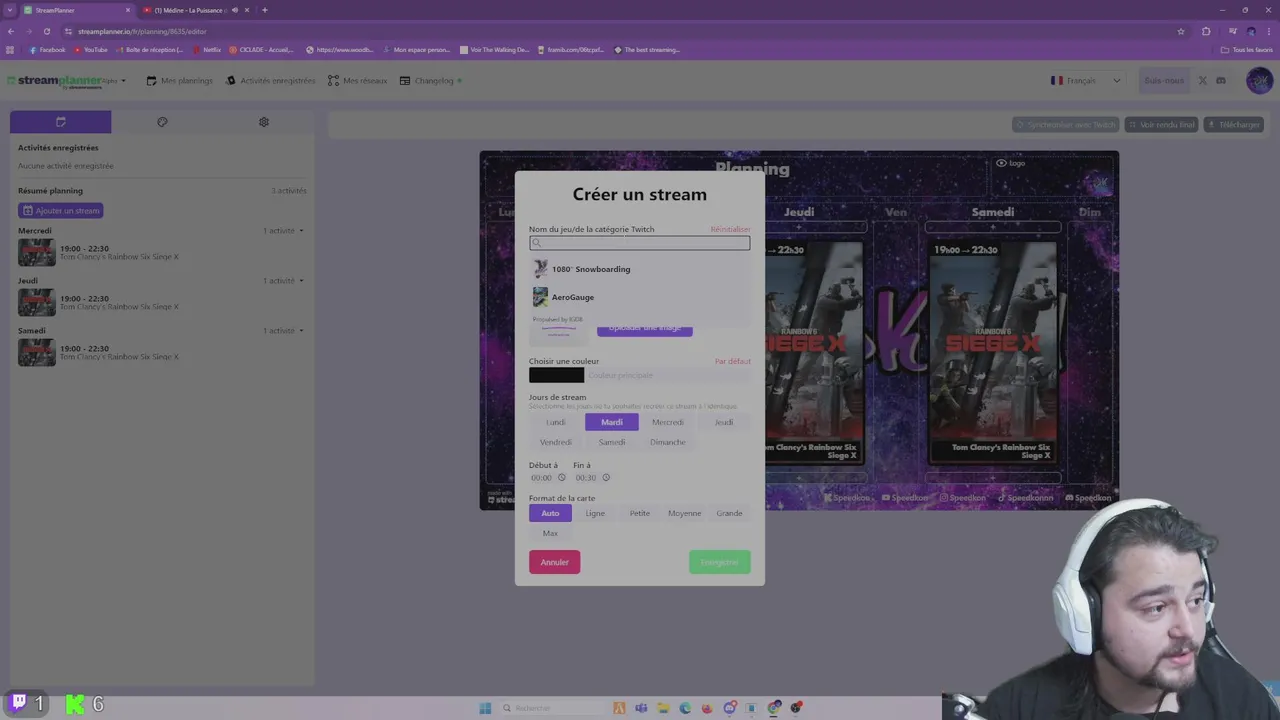Click the X (Twitter) social icon
1280x720 pixels.
1203,81
